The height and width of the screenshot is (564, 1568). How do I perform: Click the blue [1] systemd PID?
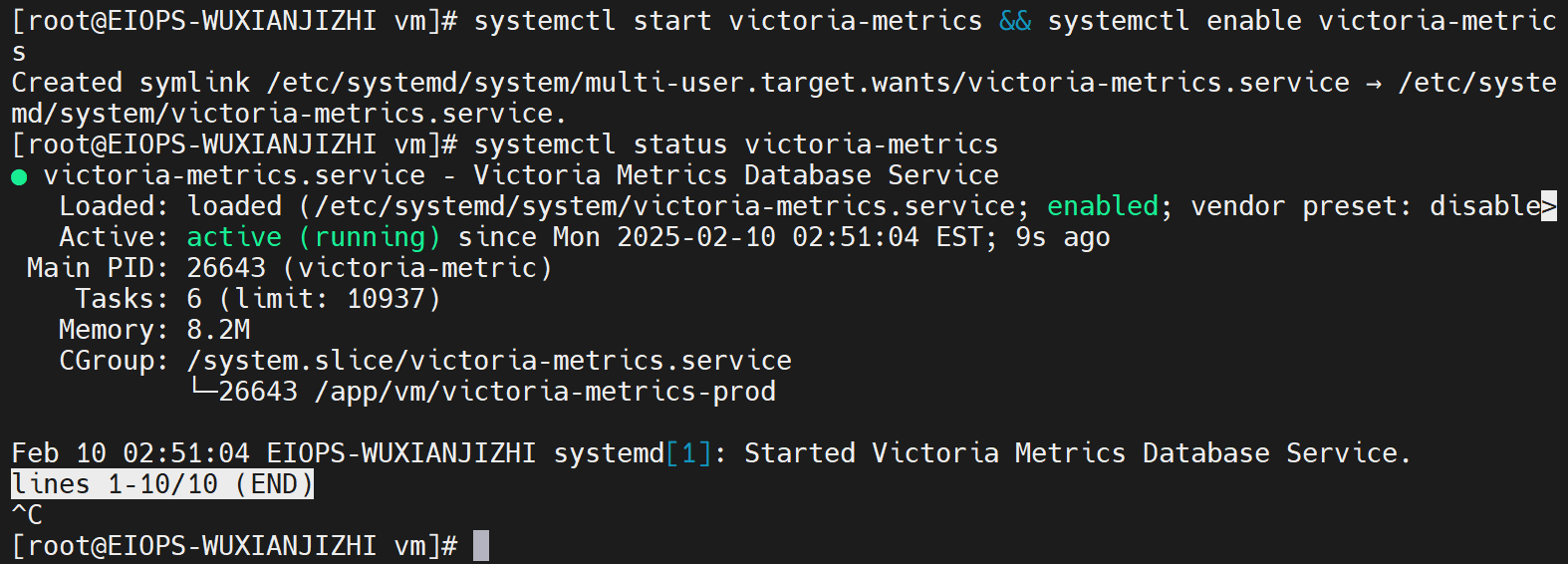click(688, 453)
